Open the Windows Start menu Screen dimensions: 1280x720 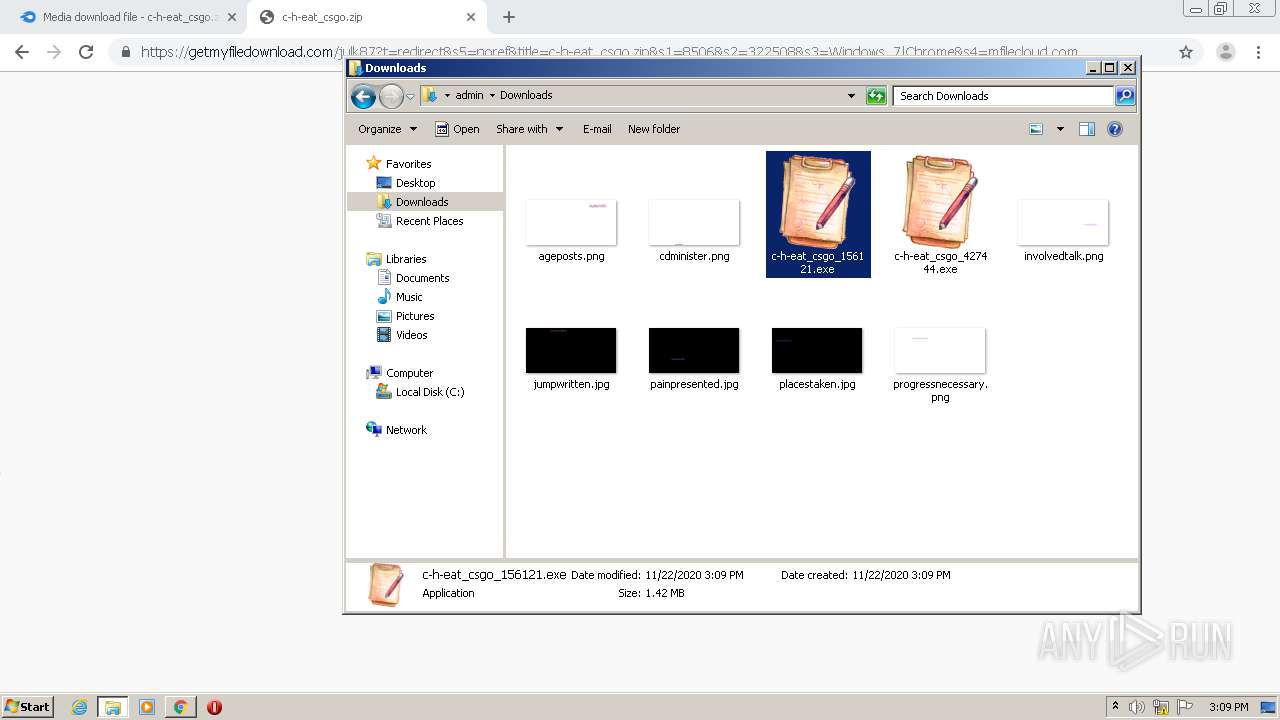pyautogui.click(x=27, y=706)
